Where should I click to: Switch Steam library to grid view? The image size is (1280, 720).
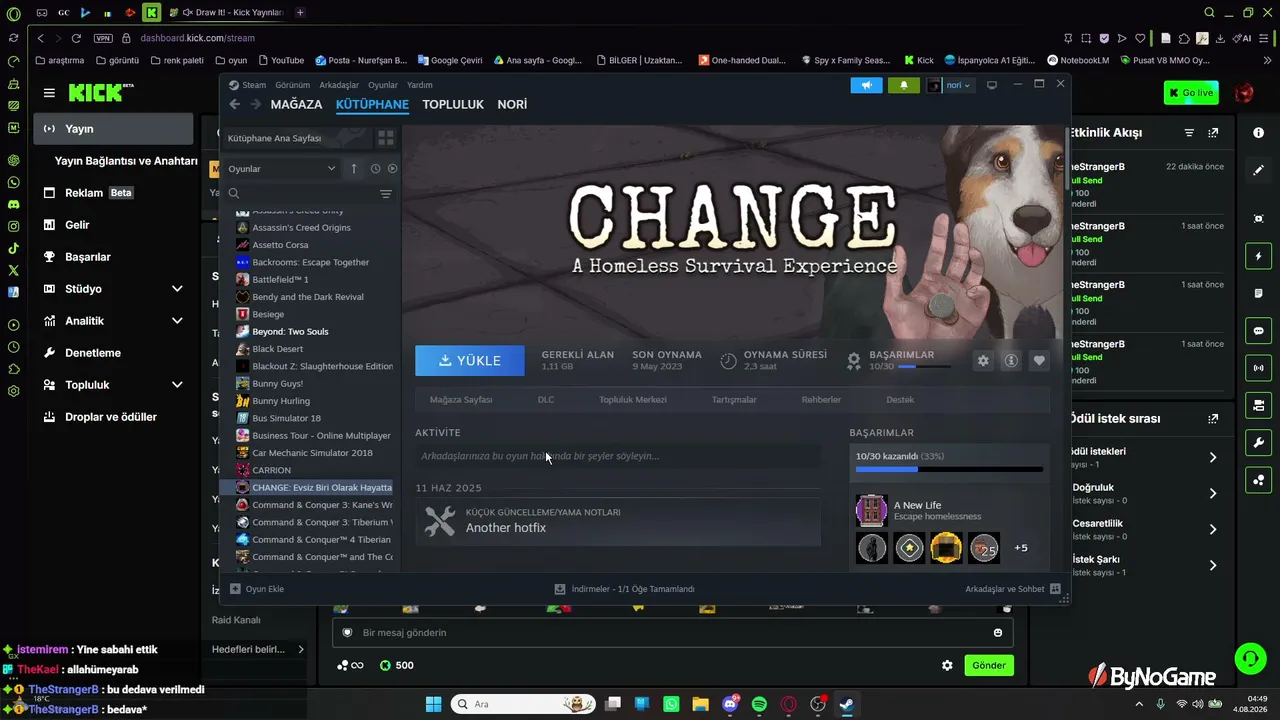386,138
